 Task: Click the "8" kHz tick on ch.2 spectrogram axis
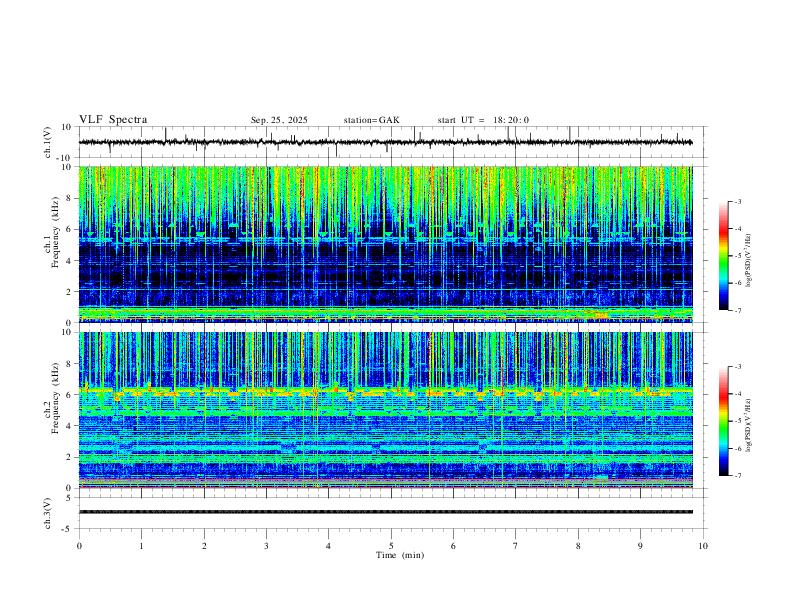(x=71, y=364)
